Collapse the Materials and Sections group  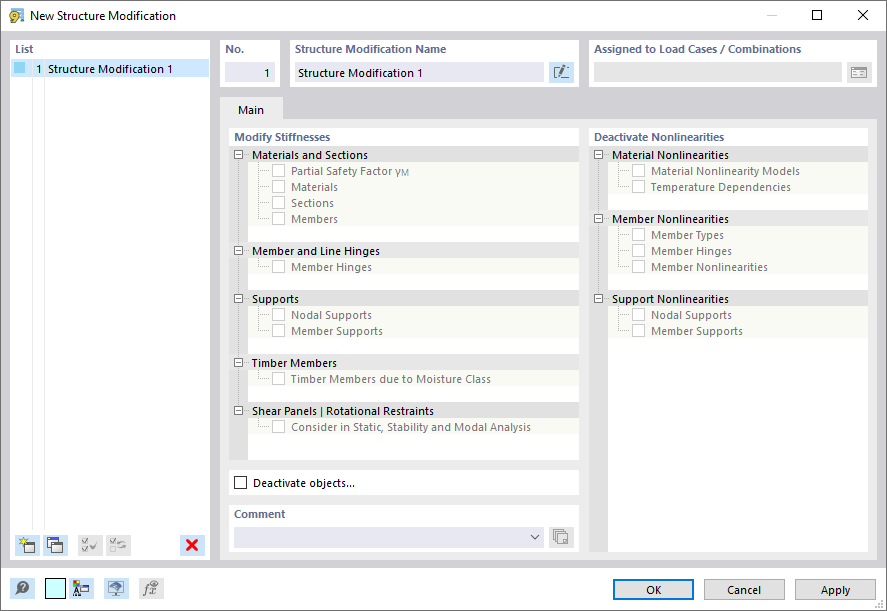[x=237, y=155]
